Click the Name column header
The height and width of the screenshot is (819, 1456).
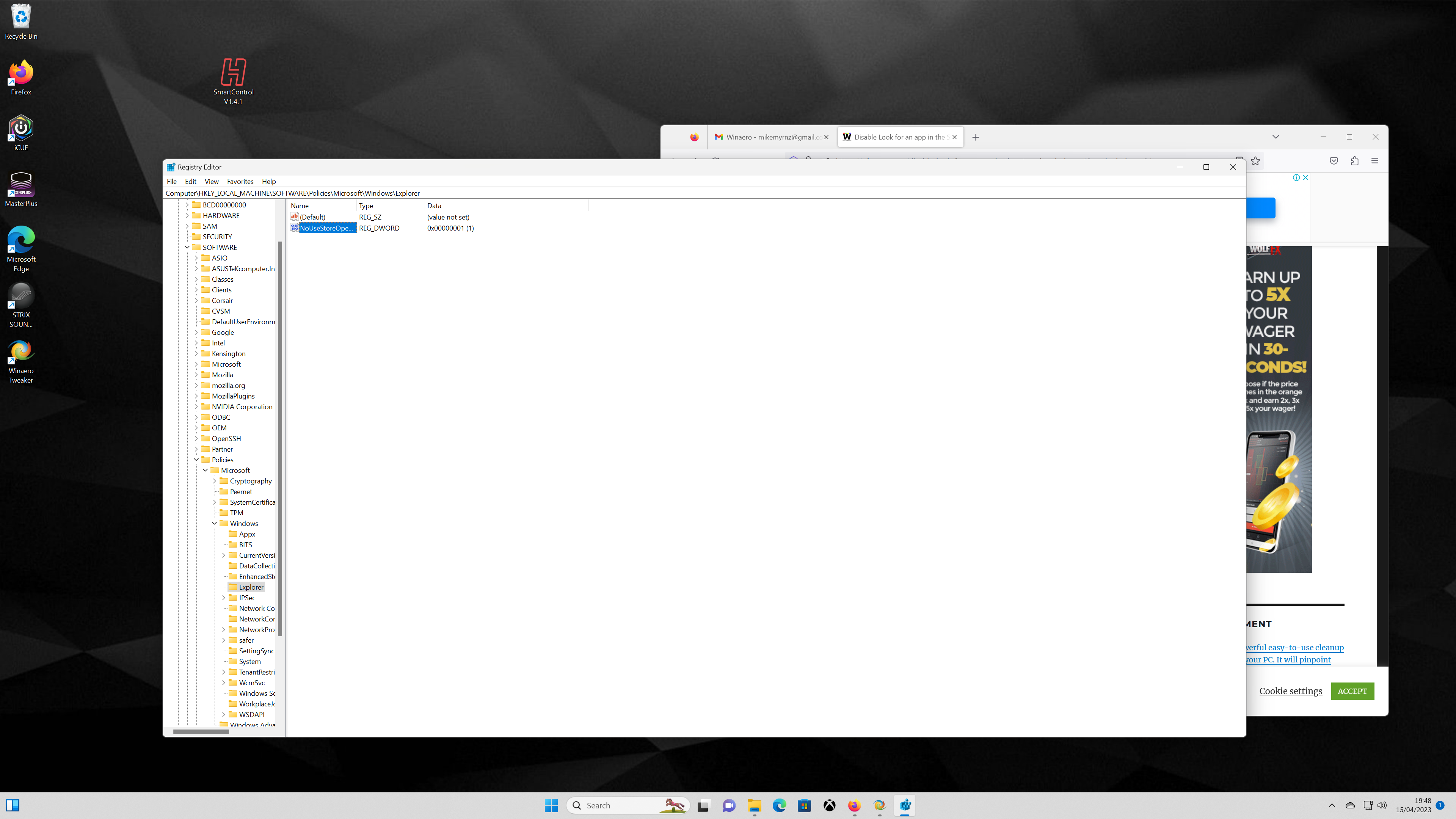[322, 206]
